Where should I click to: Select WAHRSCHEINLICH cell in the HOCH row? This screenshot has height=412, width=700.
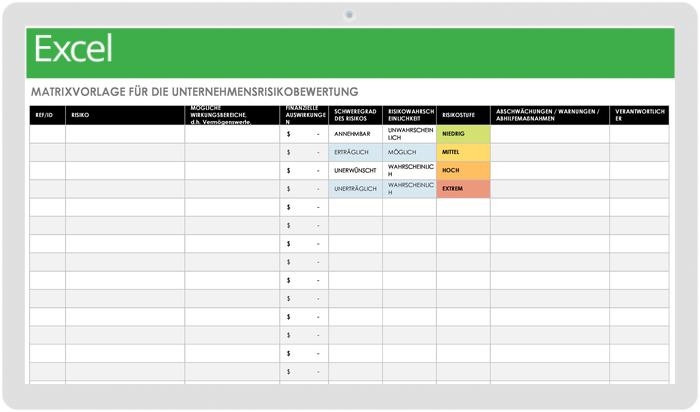pos(409,171)
